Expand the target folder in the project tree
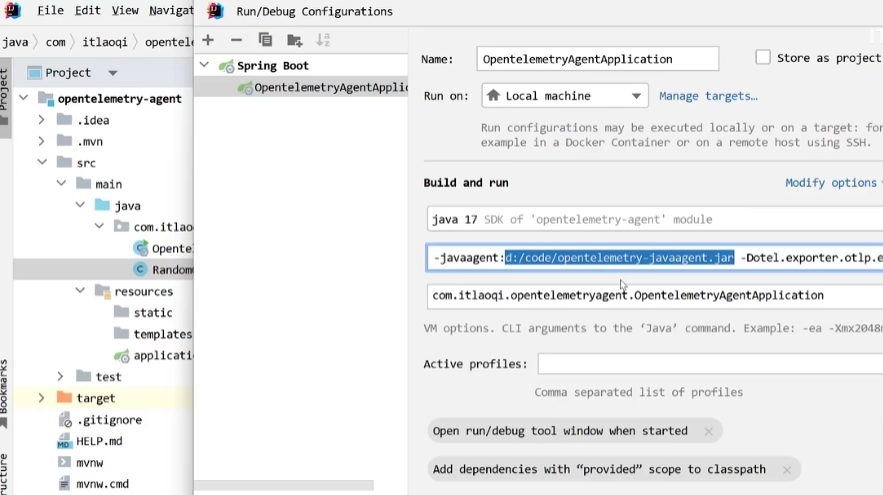Viewport: 883px width, 495px height. pos(41,398)
